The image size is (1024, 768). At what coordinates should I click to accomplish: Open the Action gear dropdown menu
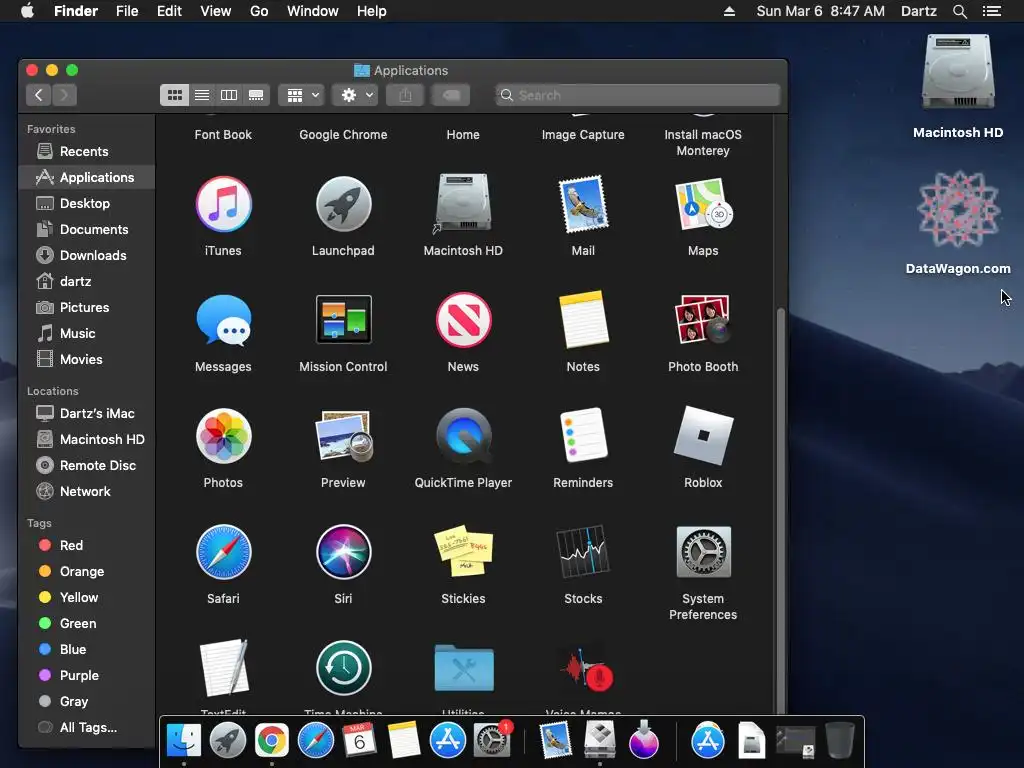pos(355,95)
